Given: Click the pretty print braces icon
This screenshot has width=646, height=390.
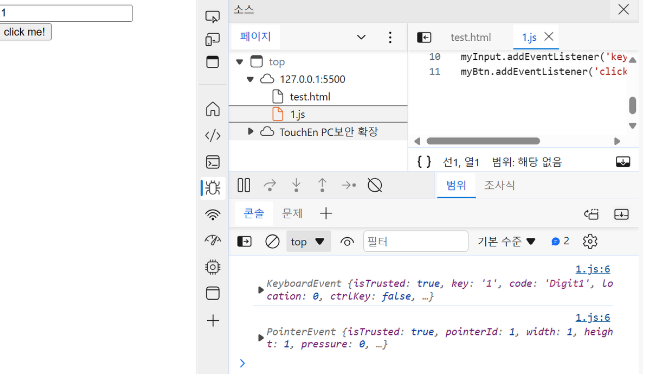Looking at the screenshot, I should pyautogui.click(x=424, y=162).
